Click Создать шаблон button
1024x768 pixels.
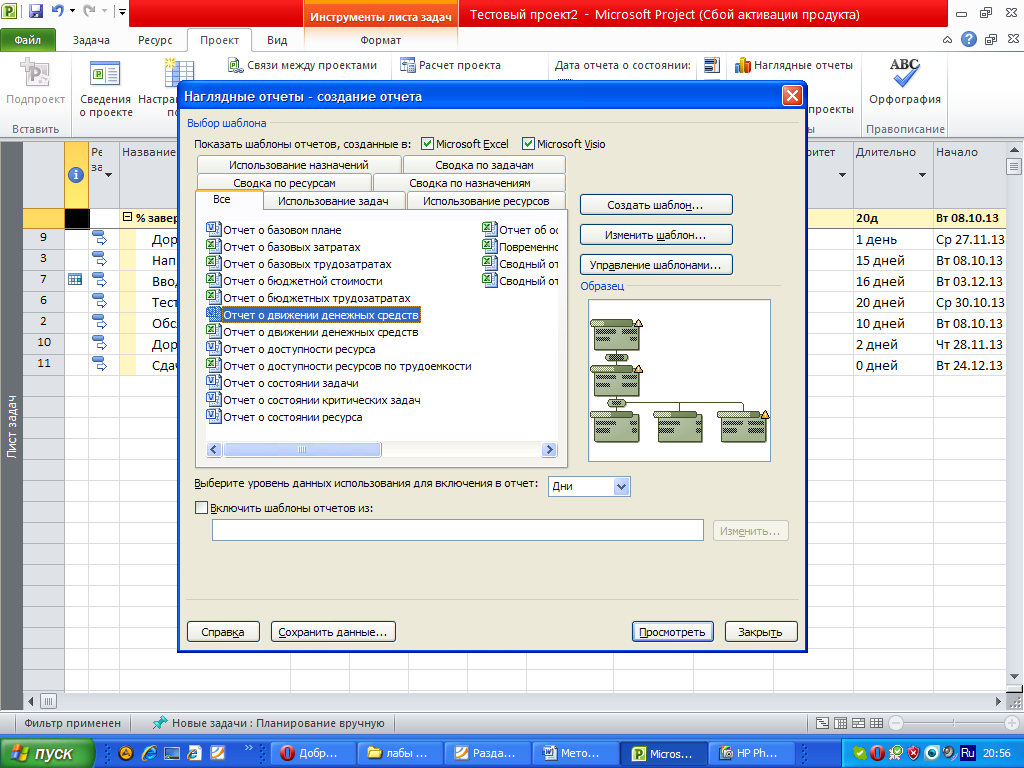[656, 205]
